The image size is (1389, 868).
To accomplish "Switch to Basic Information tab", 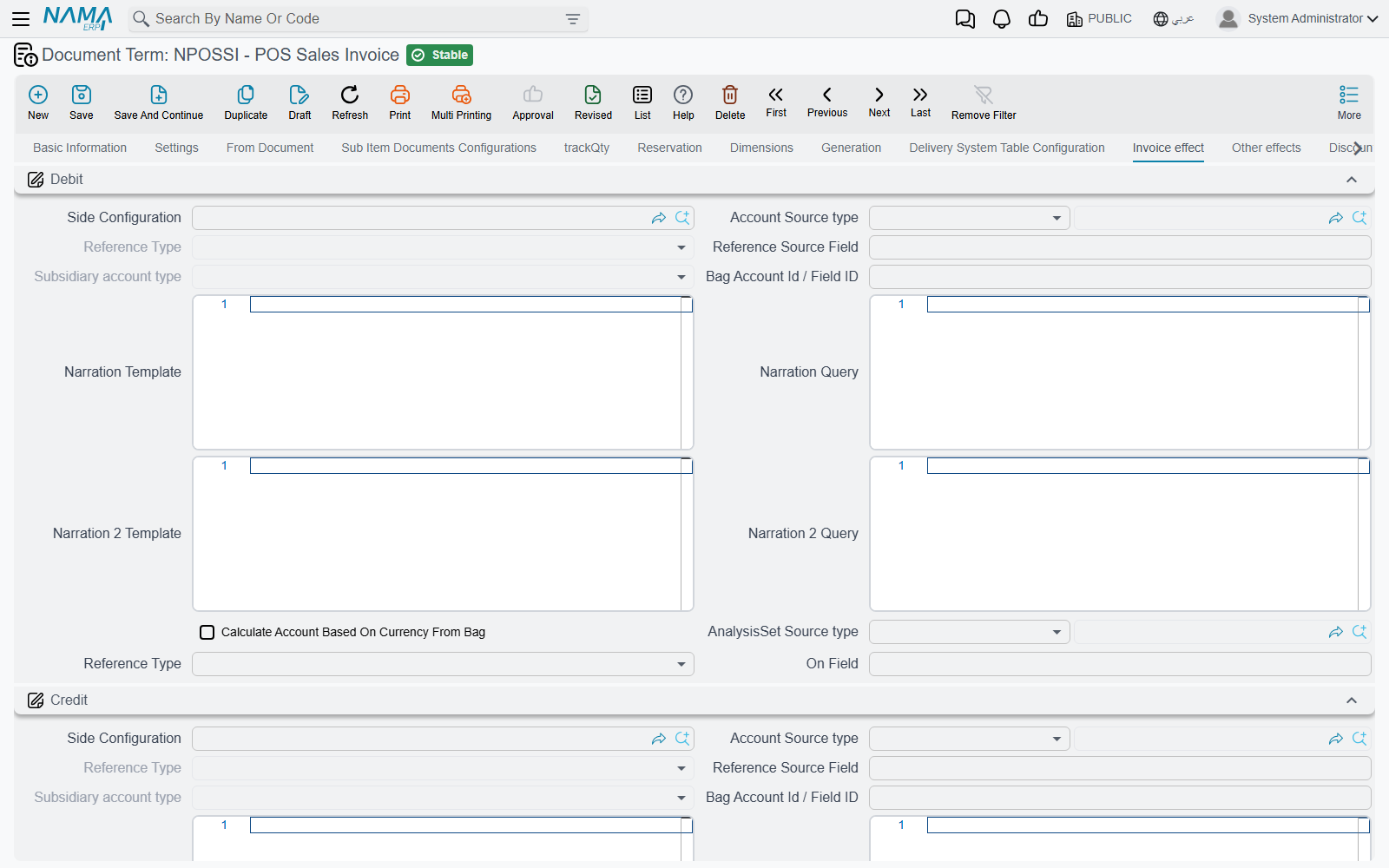I will tap(80, 148).
